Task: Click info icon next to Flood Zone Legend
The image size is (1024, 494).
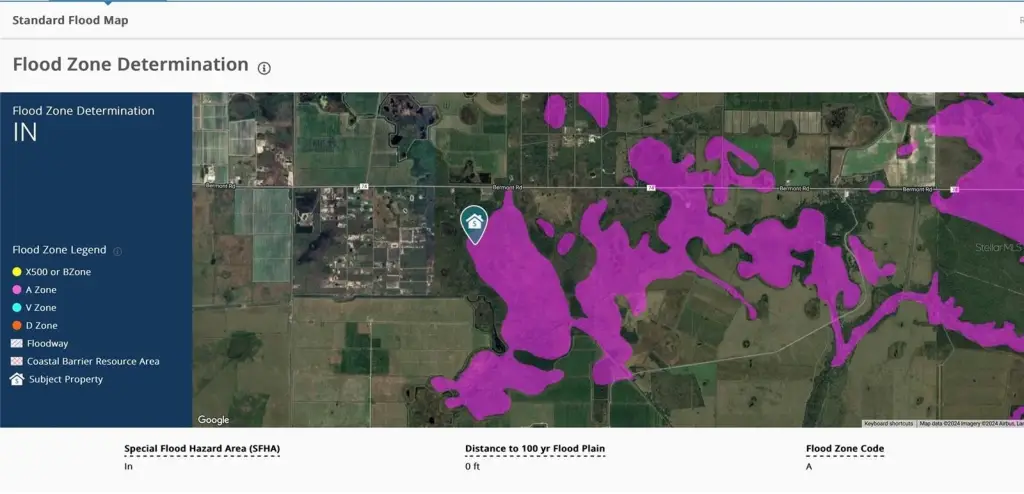Action: point(118,251)
